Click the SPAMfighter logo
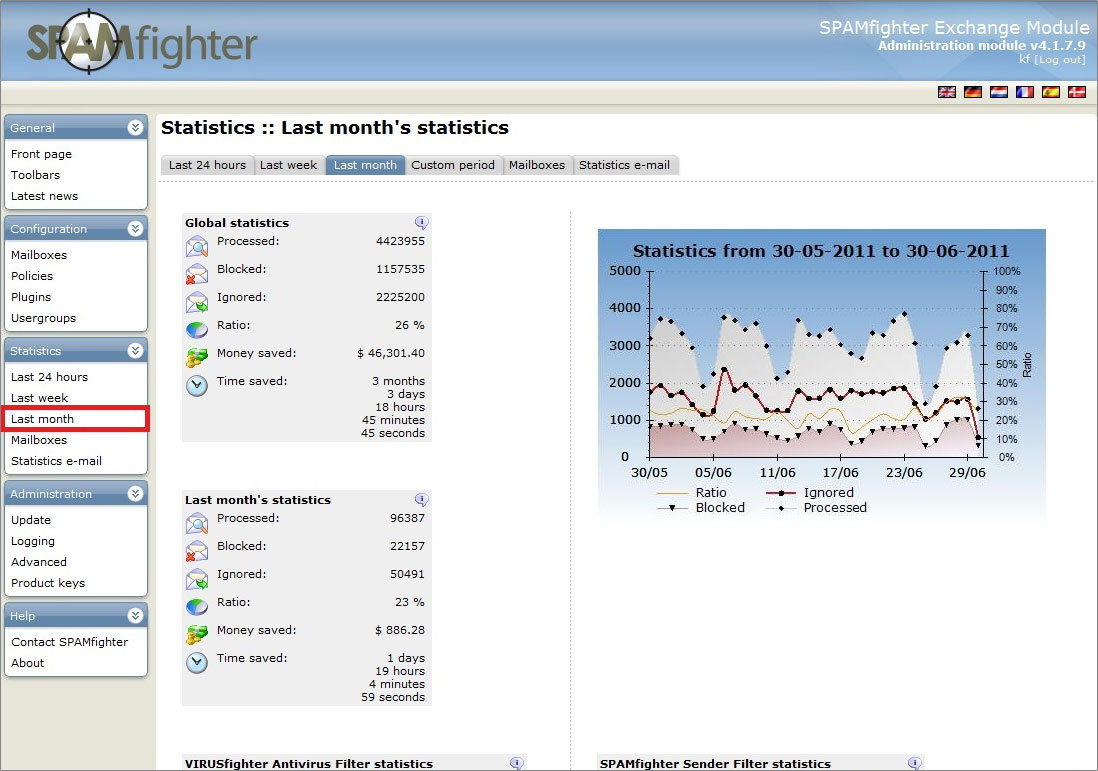 (x=142, y=43)
